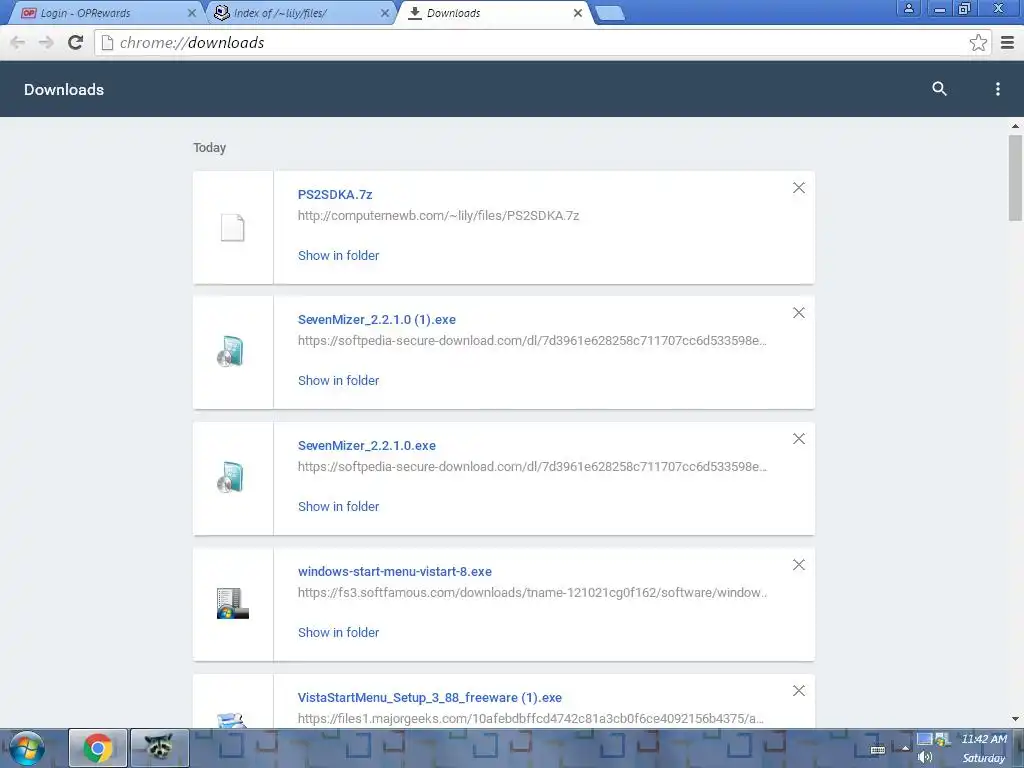Open the Downloads more actions menu
Screen dimensions: 1024x768
point(997,89)
